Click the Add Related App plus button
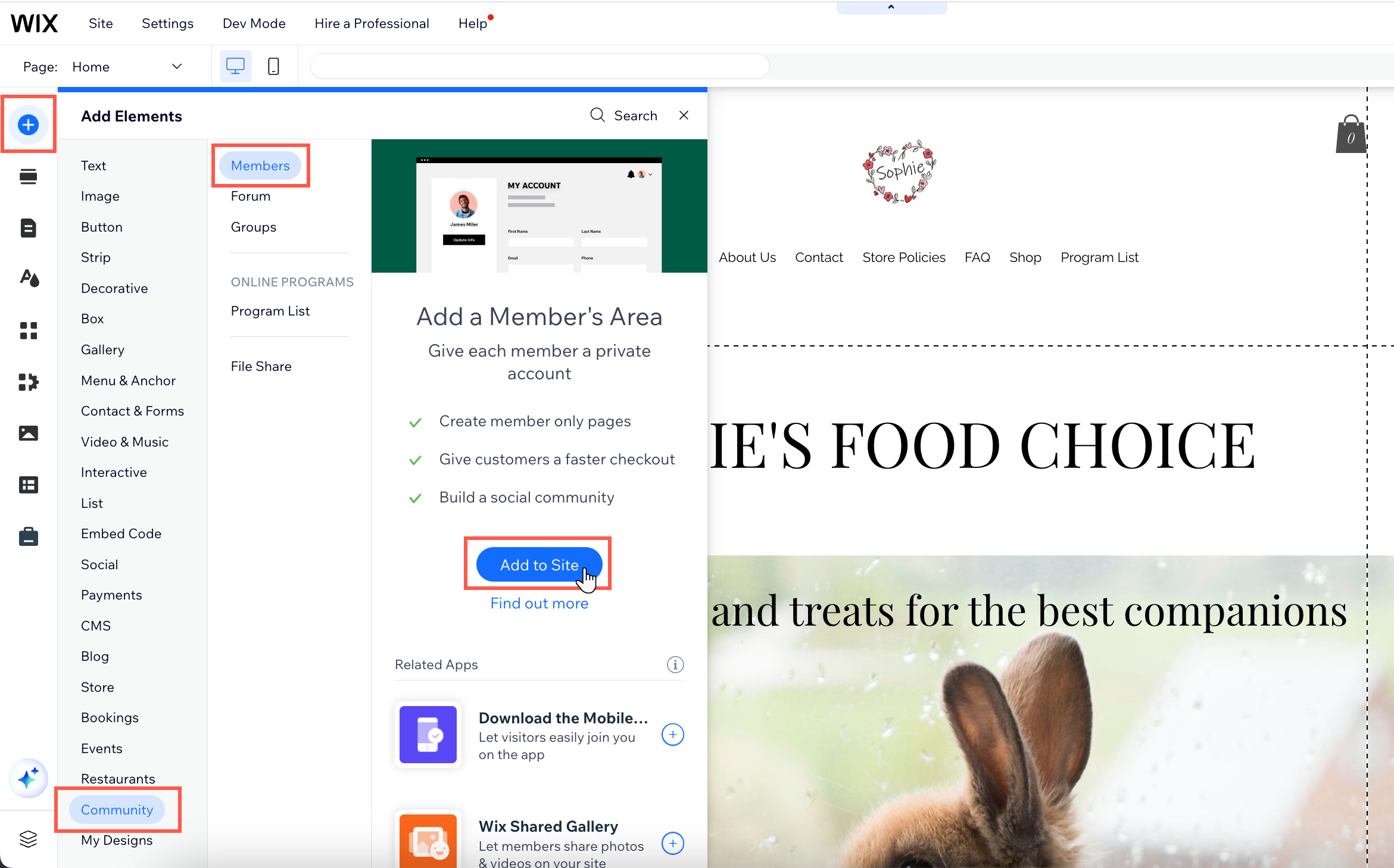Viewport: 1394px width, 868px height. (672, 736)
